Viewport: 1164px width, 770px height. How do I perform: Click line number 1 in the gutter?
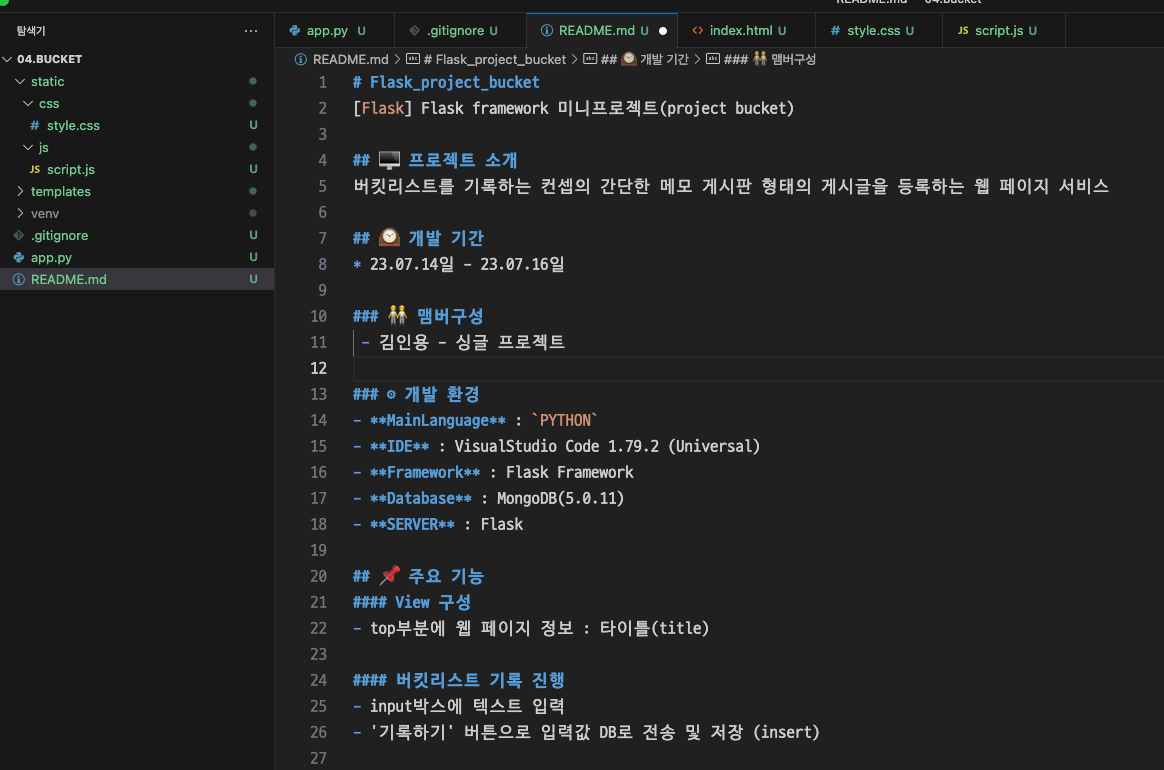(x=322, y=82)
